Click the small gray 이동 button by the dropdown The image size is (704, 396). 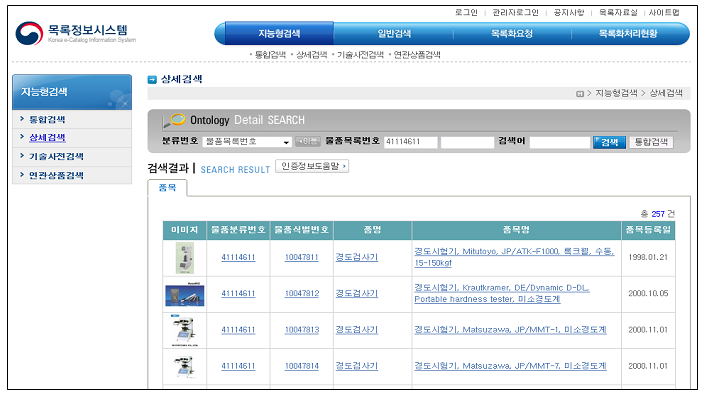[x=308, y=142]
